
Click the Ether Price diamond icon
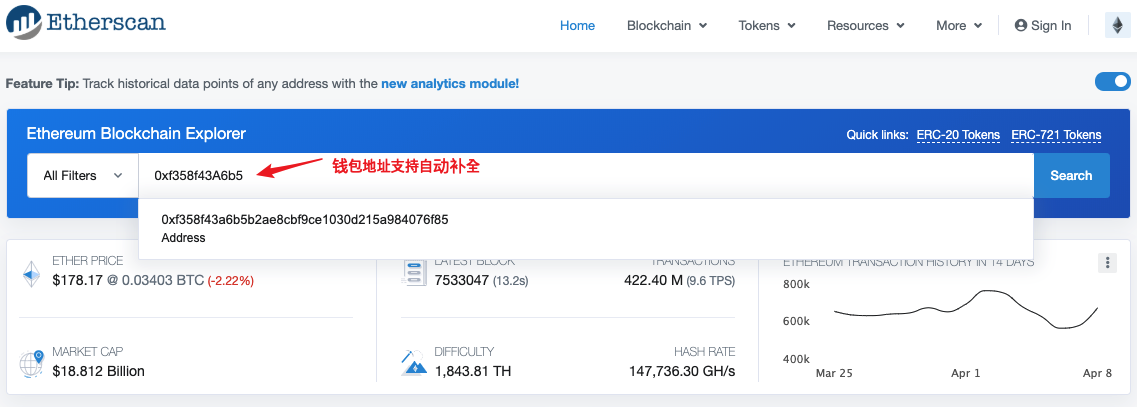[30, 274]
